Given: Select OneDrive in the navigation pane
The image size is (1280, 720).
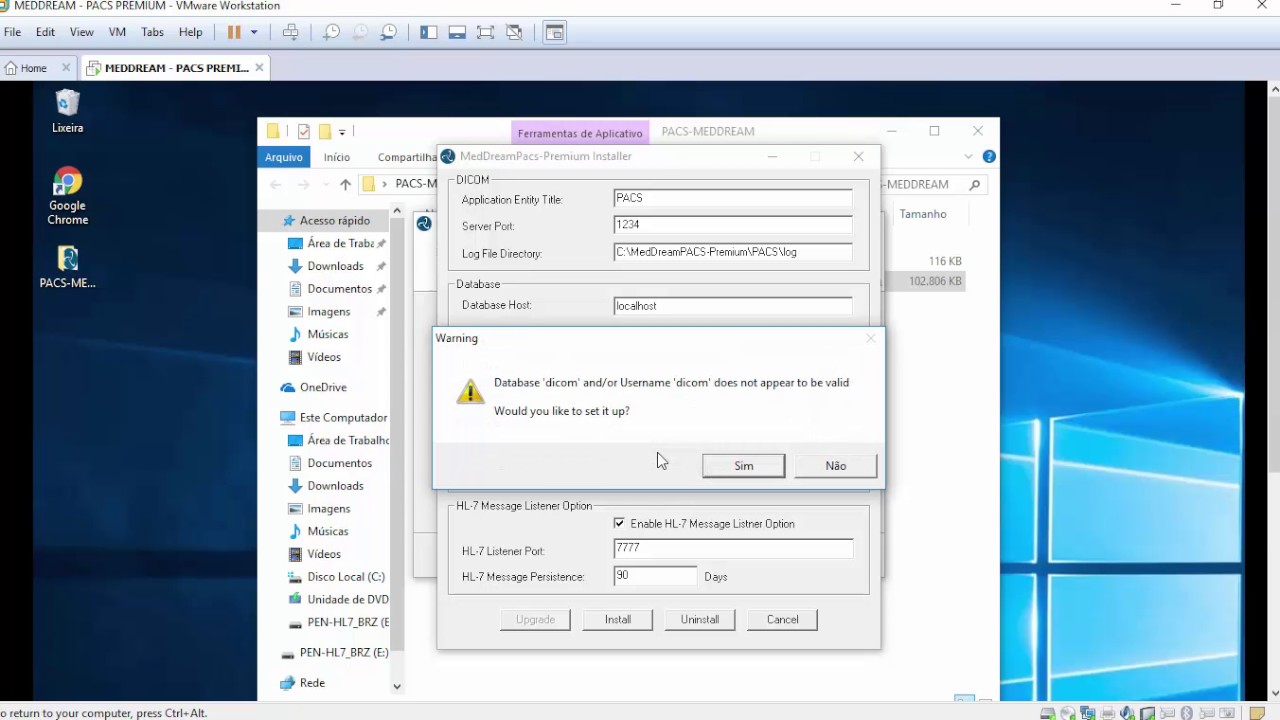Looking at the screenshot, I should (x=323, y=388).
